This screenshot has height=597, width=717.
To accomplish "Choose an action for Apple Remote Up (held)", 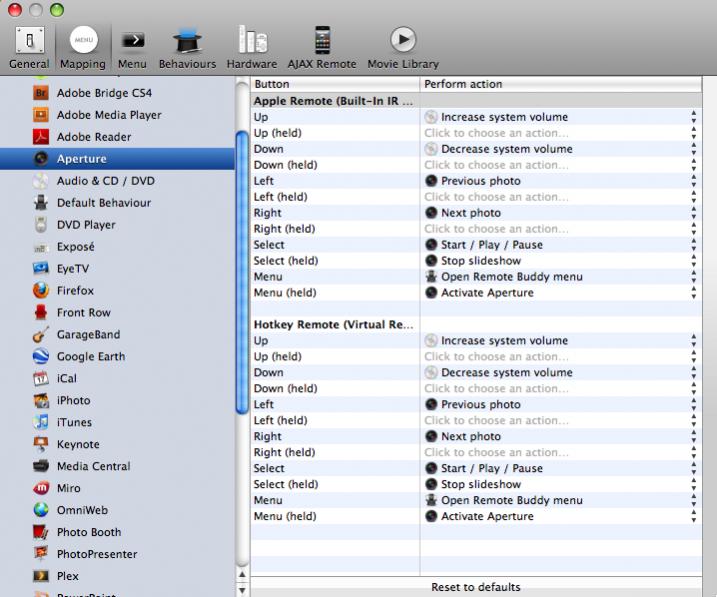I will click(496, 133).
